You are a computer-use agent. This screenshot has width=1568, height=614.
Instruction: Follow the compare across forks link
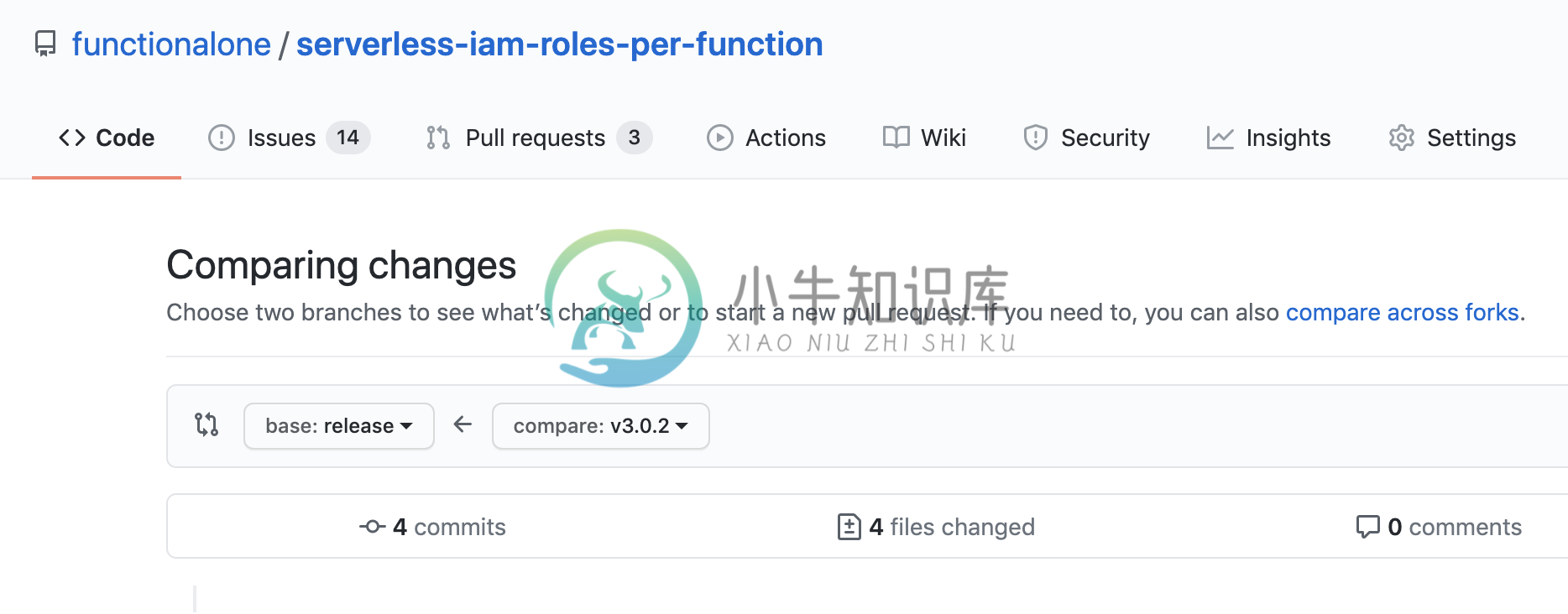pos(1403,312)
